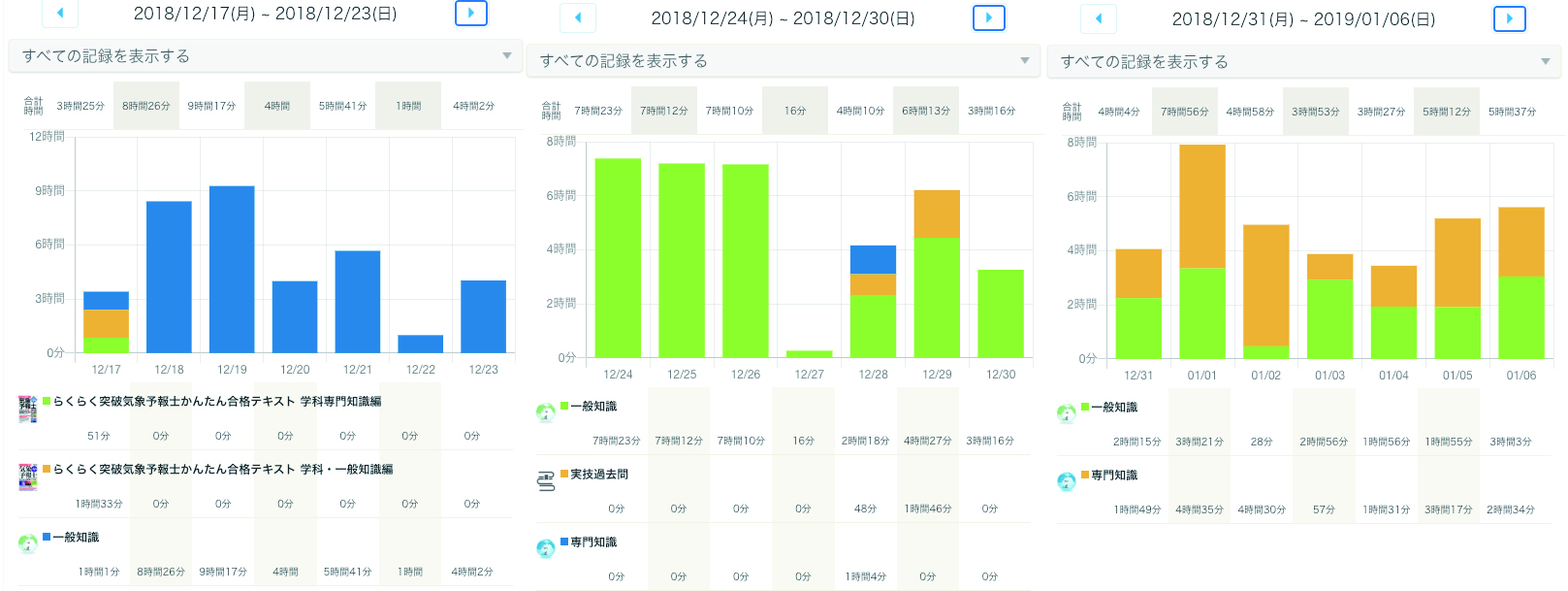This screenshot has width=1568, height=591.
Task: Click the small 12/27 green bar
Action: click(x=809, y=354)
